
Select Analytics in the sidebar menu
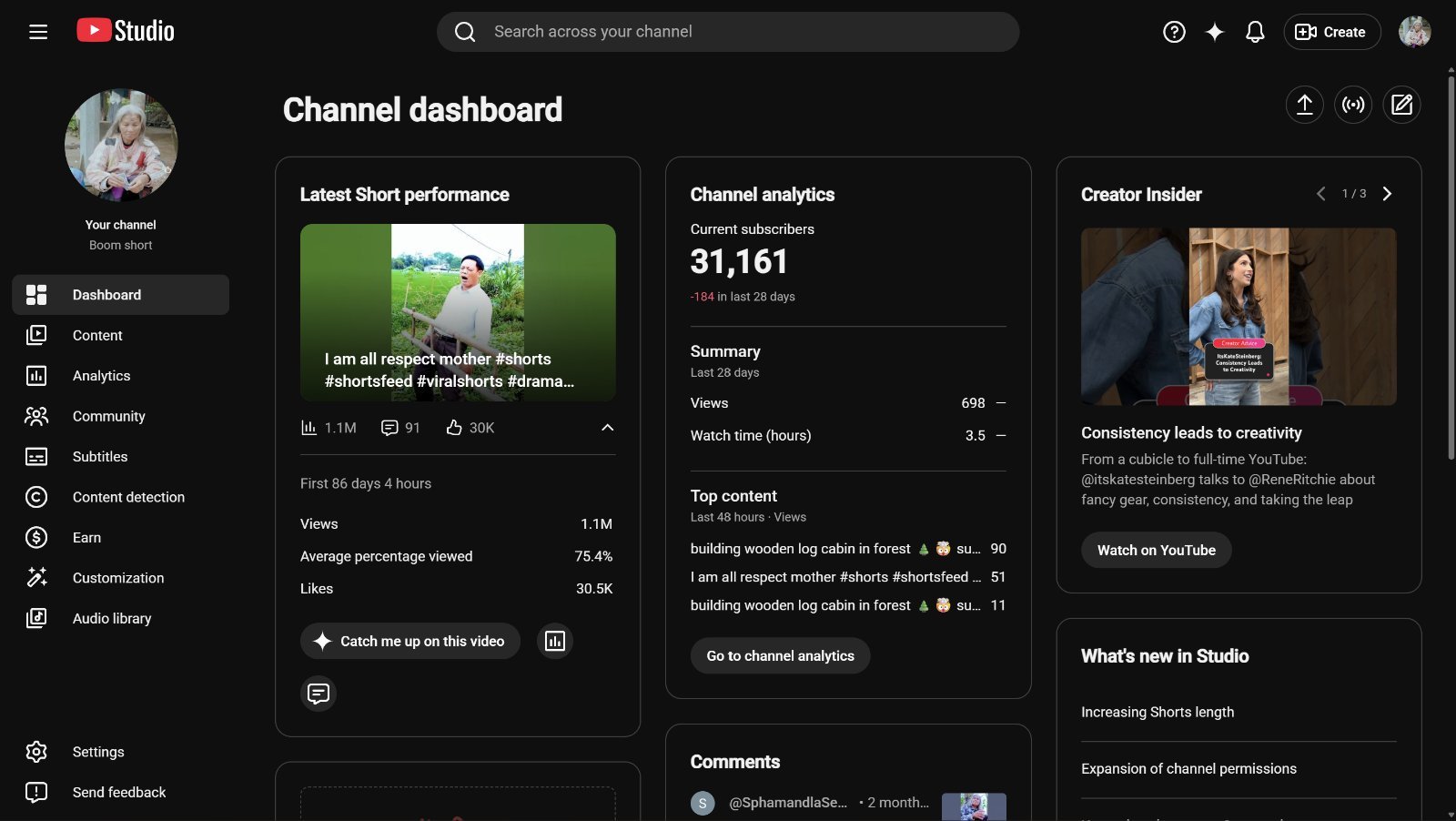tap(121, 376)
